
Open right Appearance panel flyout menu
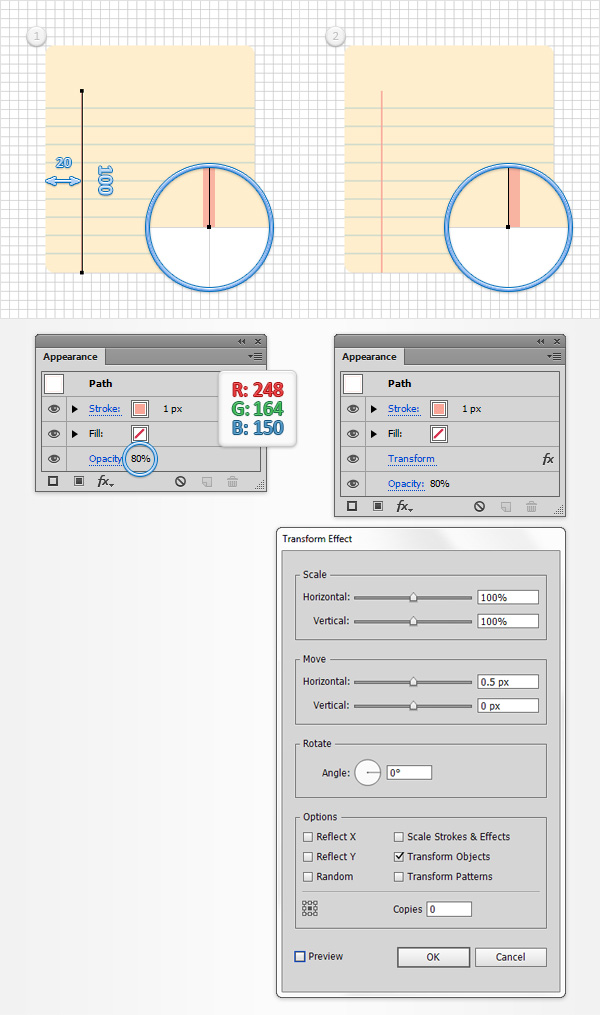tap(554, 357)
